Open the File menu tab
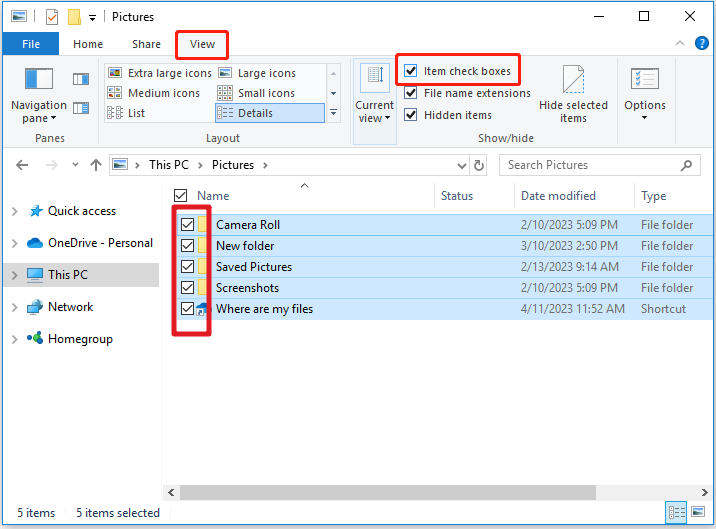Image resolution: width=716 pixels, height=529 pixels. [x=31, y=44]
